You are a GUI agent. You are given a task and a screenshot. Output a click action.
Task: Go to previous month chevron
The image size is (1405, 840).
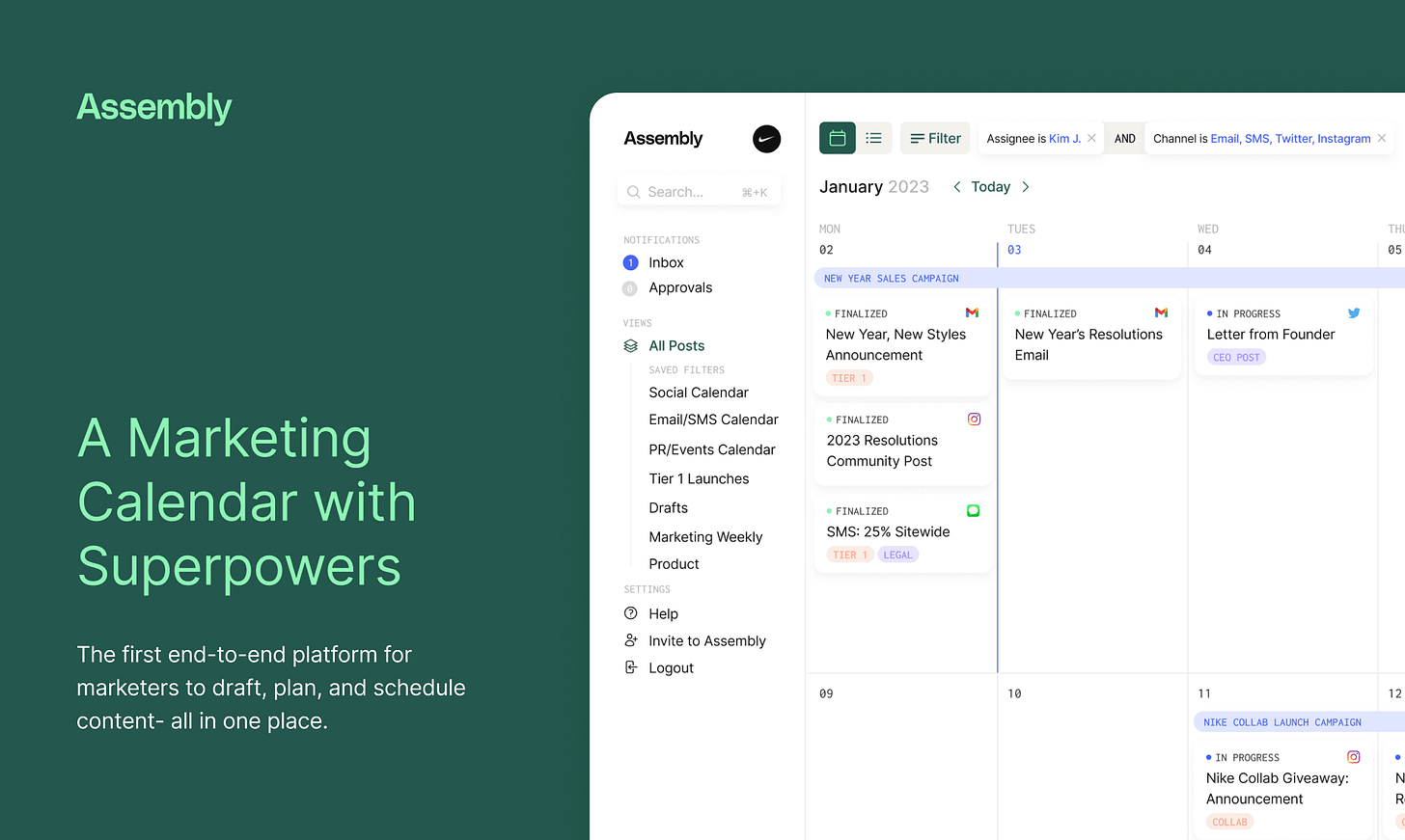[956, 187]
